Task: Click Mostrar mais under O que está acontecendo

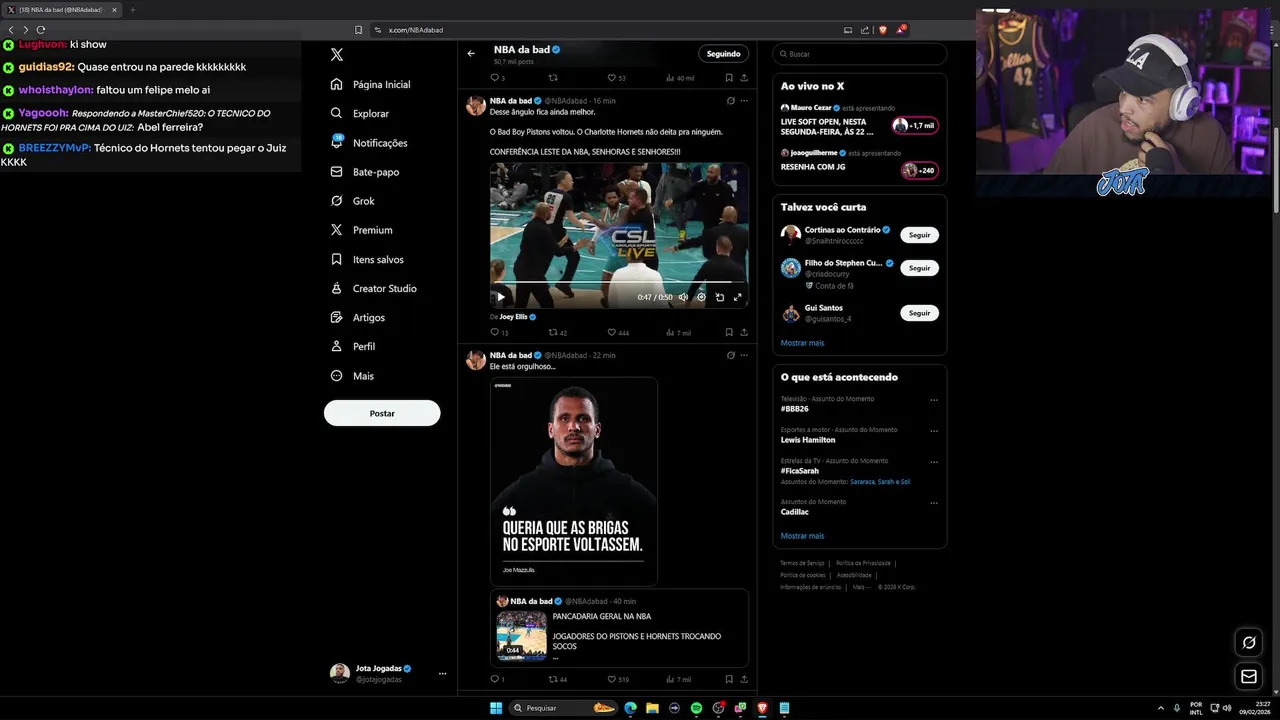Action: click(x=802, y=536)
